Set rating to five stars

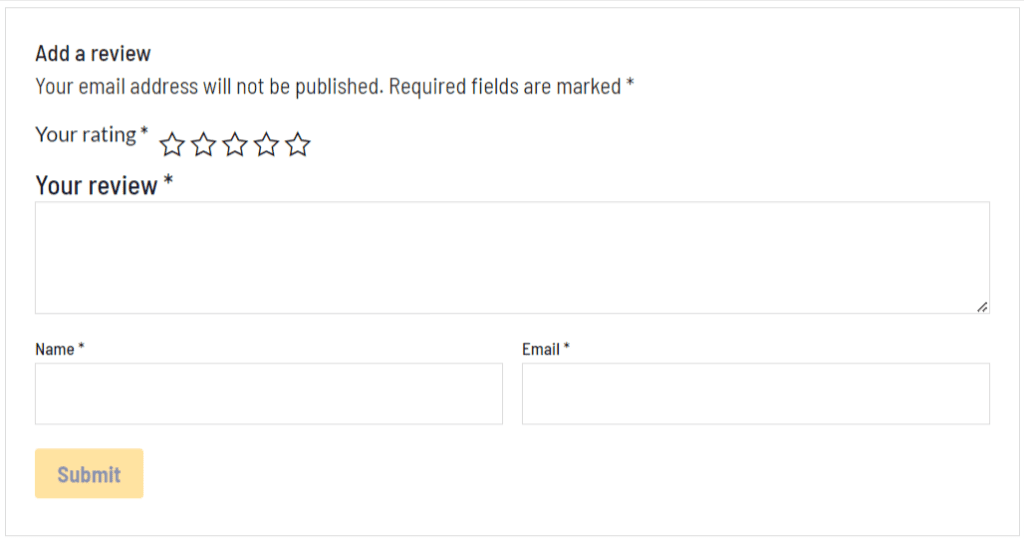(x=297, y=144)
